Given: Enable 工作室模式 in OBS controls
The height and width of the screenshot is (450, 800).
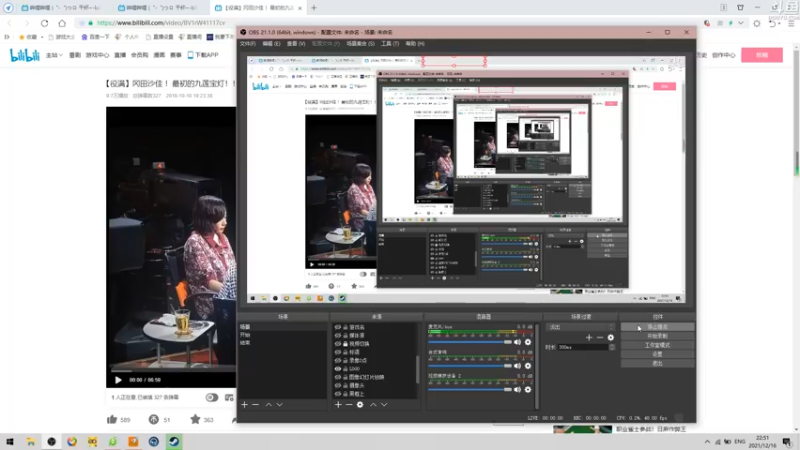Looking at the screenshot, I should click(657, 345).
